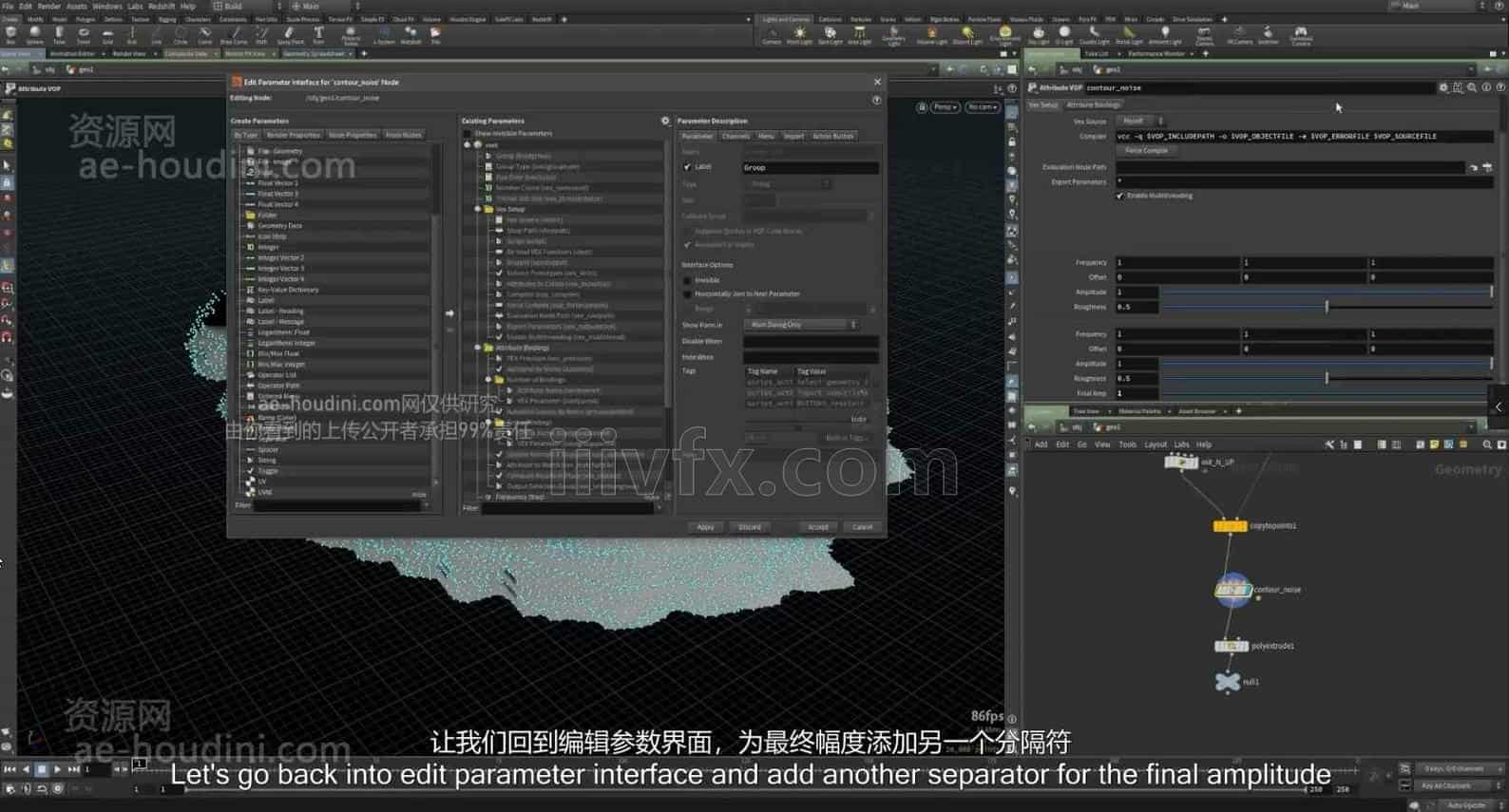The image size is (1509, 812).
Task: Click the Final Amp slider
Action: click(1326, 393)
